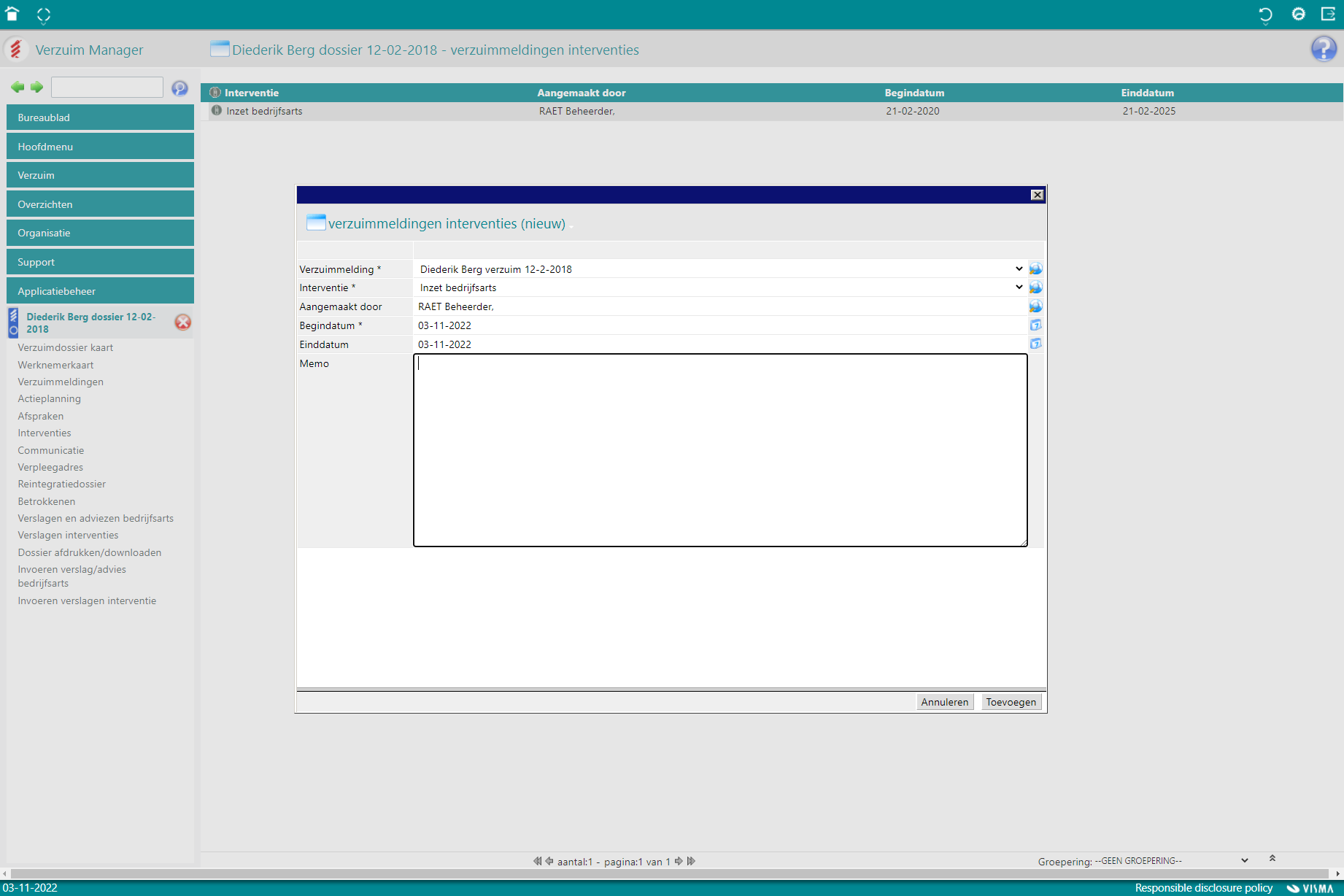The width and height of the screenshot is (1344, 896).
Task: Open the support headset icon at top right
Action: [x=1298, y=14]
